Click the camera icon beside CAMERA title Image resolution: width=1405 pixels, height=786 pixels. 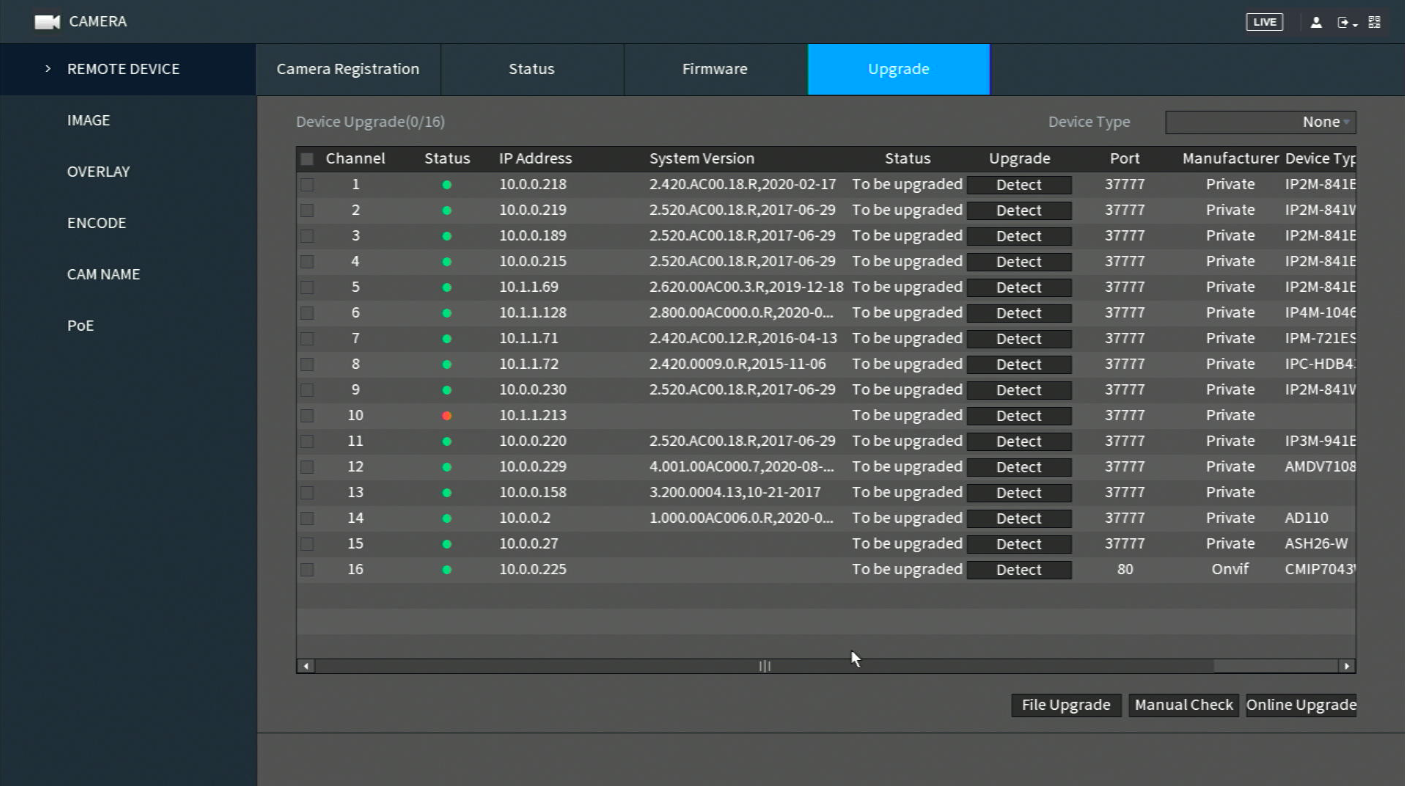(x=47, y=21)
